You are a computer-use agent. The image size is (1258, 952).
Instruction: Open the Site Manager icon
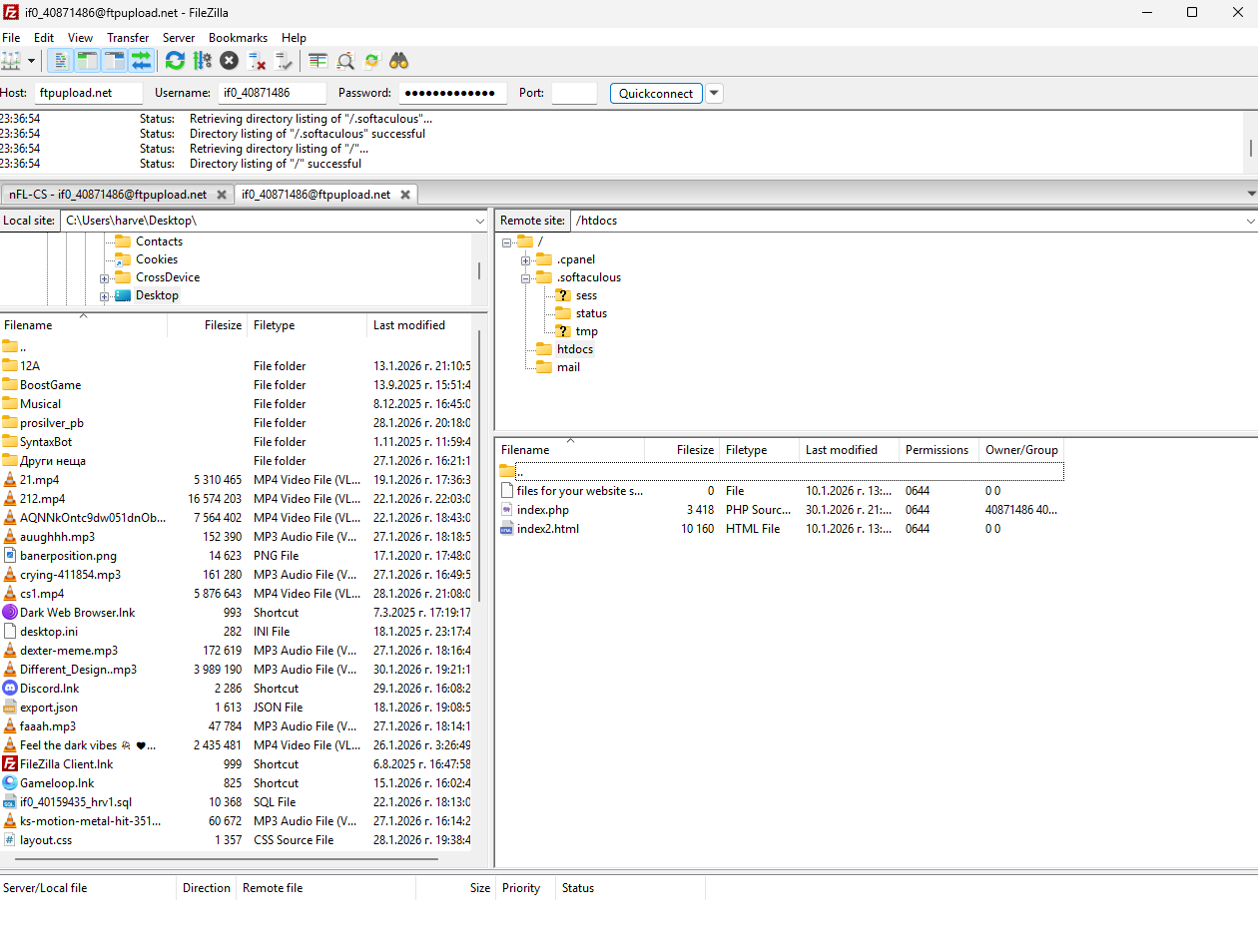click(x=10, y=61)
